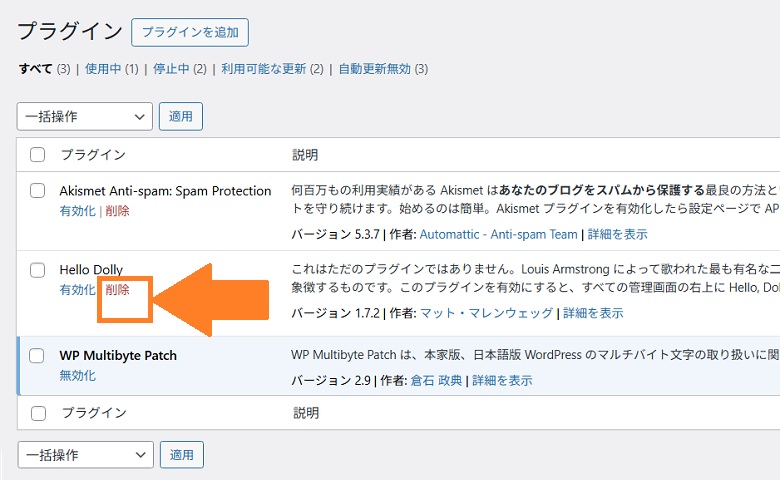This screenshot has width=780, height=480.
Task: Activate Akismet via 有効化 link
Action: pos(77,211)
